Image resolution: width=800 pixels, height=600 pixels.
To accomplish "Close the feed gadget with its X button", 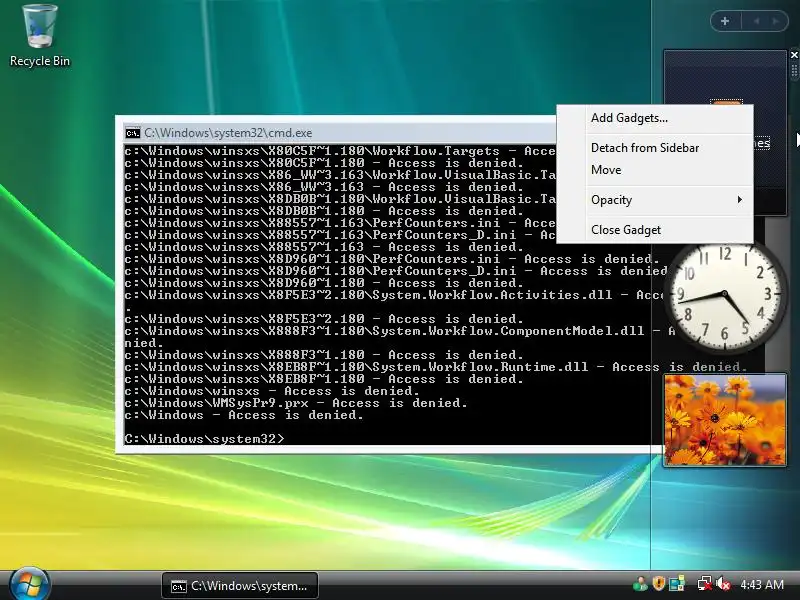I will click(794, 55).
